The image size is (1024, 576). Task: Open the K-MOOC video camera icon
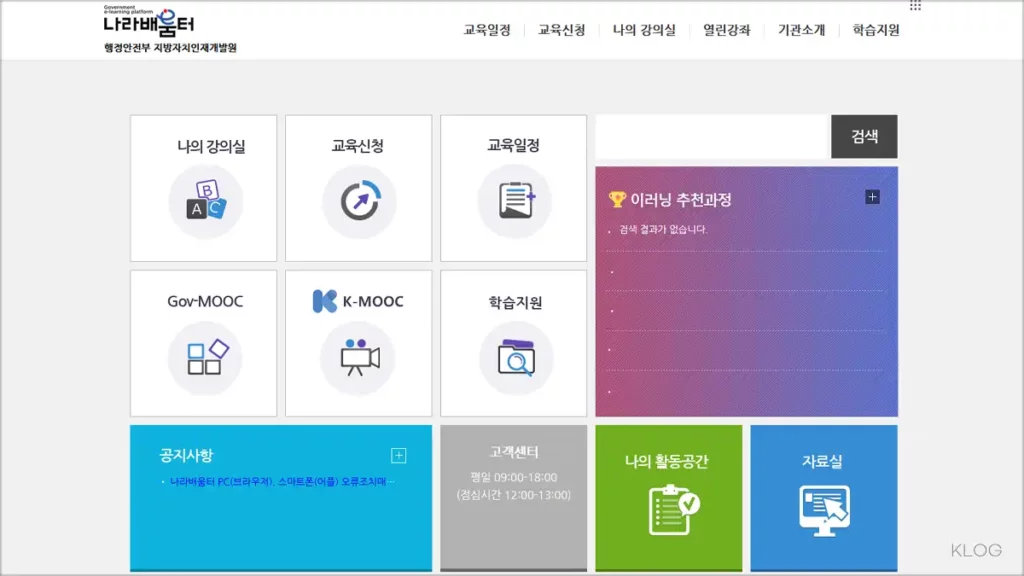(358, 358)
